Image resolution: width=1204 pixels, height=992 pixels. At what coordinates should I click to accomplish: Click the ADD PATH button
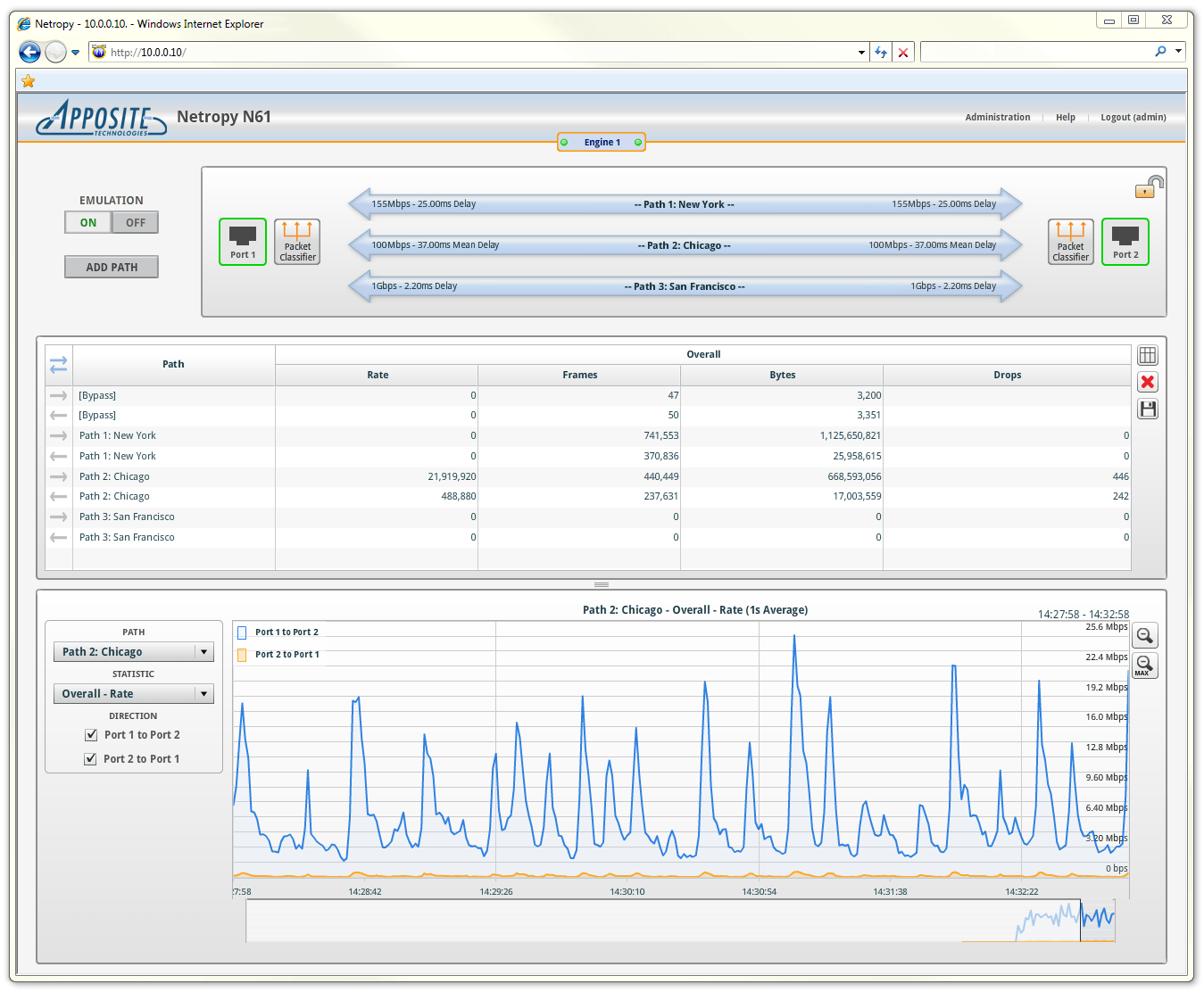tap(112, 268)
